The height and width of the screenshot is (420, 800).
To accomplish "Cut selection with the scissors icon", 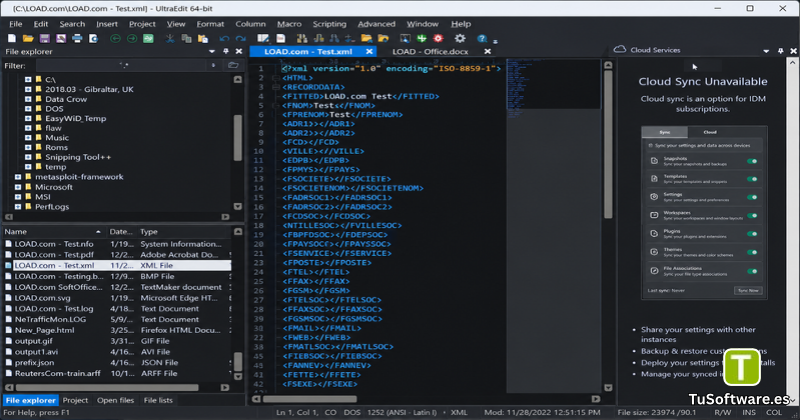I will pyautogui.click(x=169, y=38).
